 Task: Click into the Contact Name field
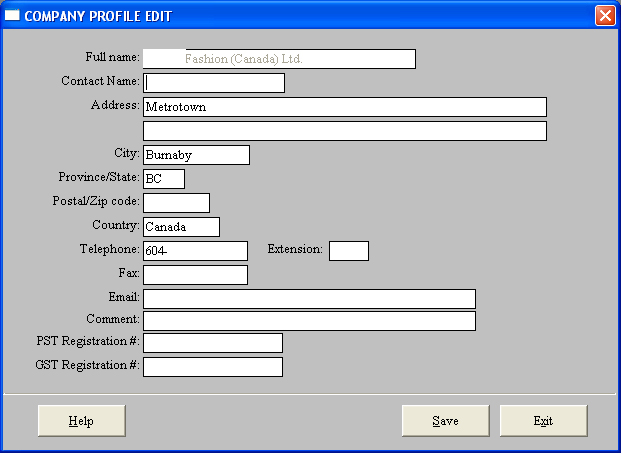[214, 83]
